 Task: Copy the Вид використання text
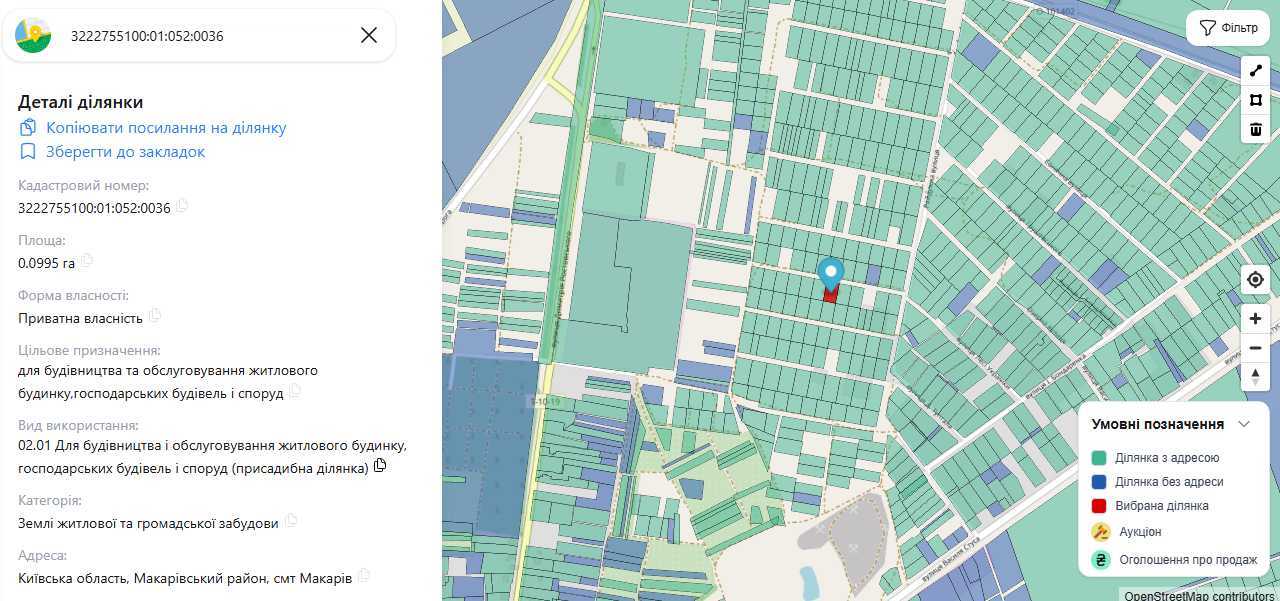point(380,466)
